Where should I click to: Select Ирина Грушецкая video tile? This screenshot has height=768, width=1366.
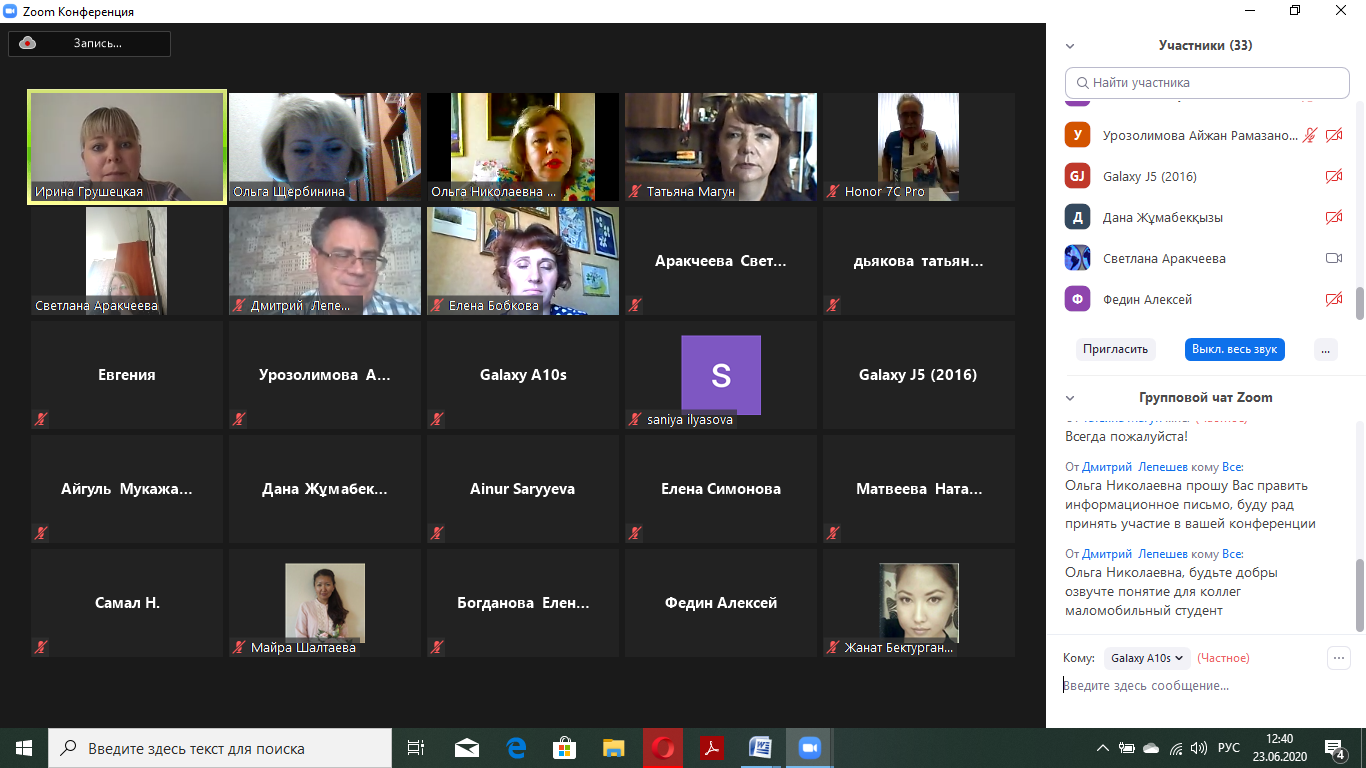126,147
